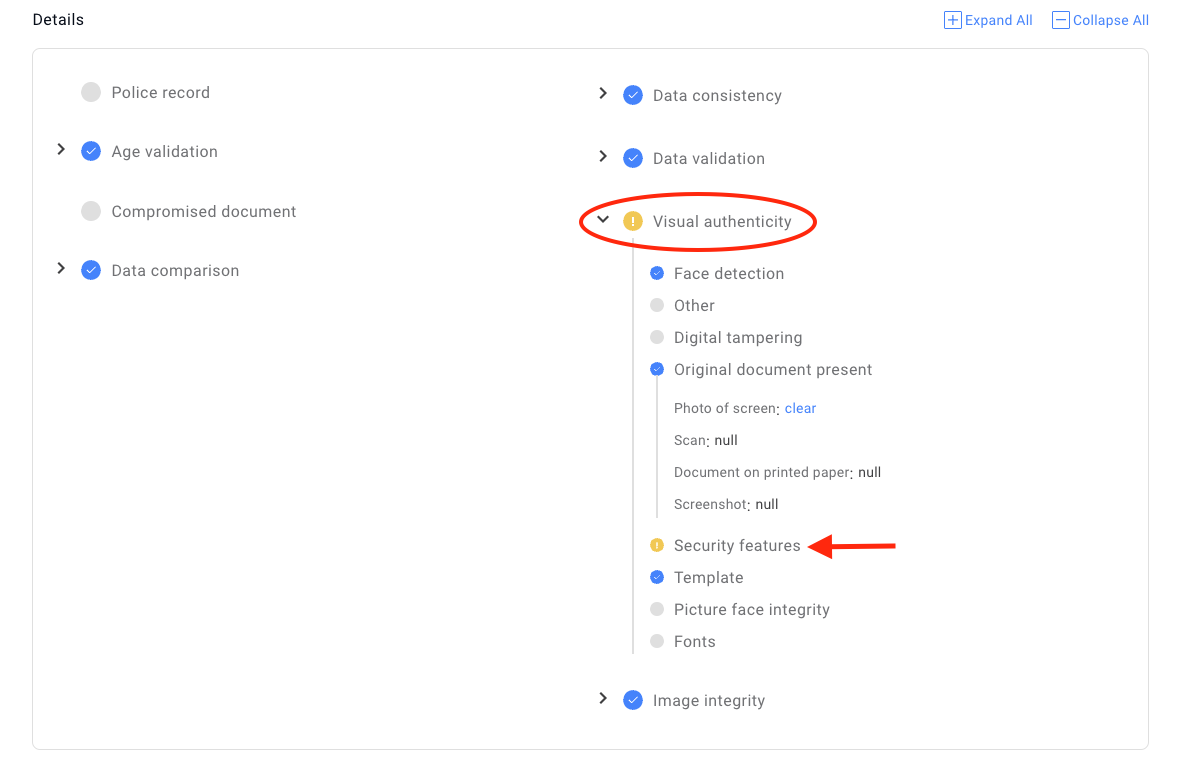The height and width of the screenshot is (766, 1183).
Task: Open the 'clear' Photo of screen link
Action: (800, 408)
